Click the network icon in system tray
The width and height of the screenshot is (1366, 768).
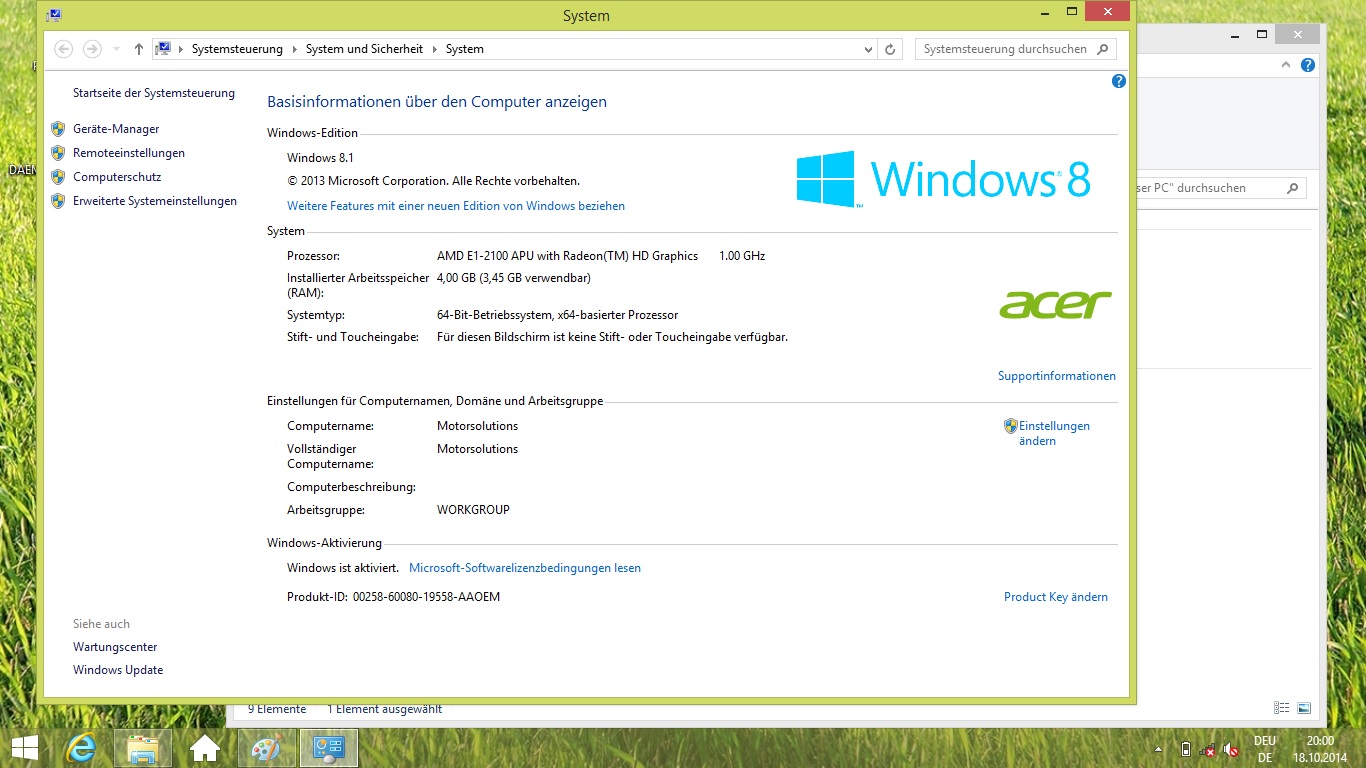tap(1208, 749)
